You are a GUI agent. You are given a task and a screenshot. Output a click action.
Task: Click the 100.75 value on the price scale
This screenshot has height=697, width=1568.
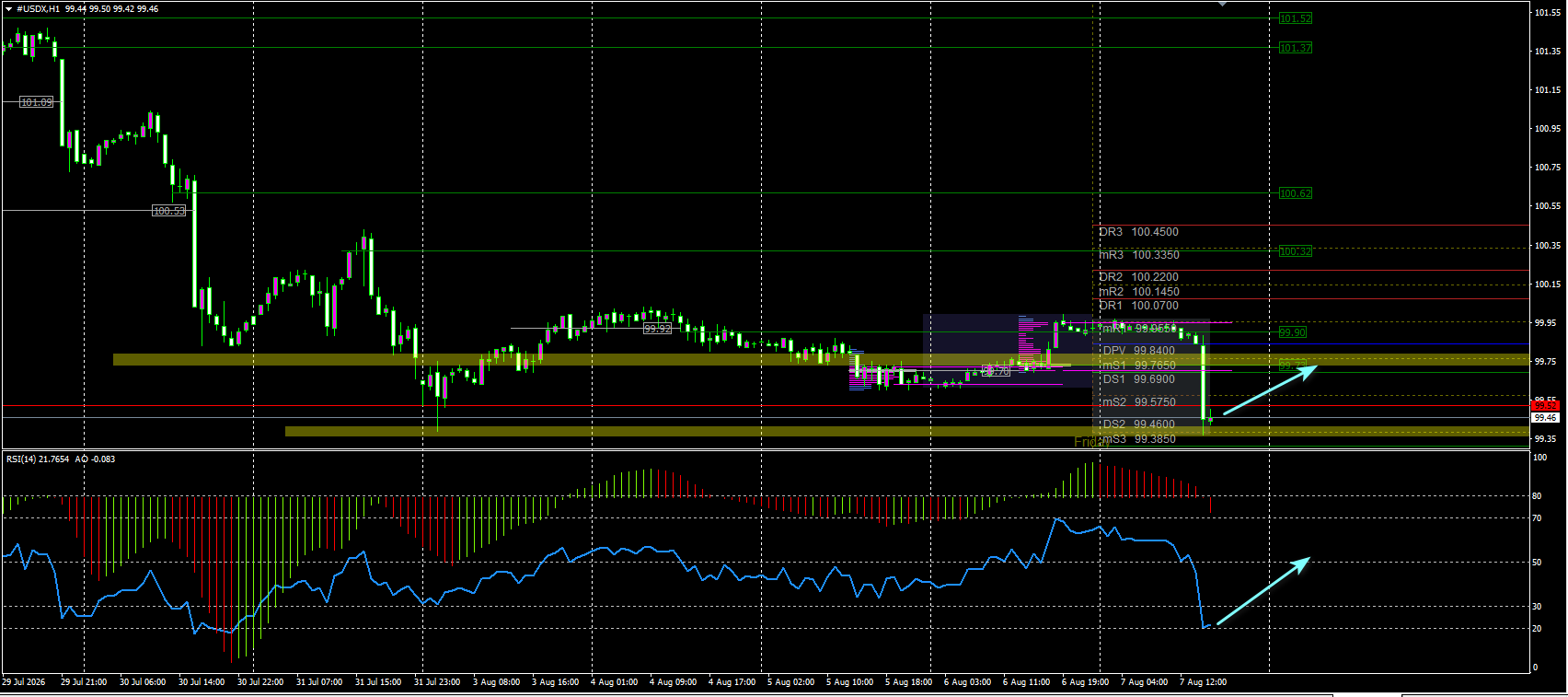pos(1547,168)
